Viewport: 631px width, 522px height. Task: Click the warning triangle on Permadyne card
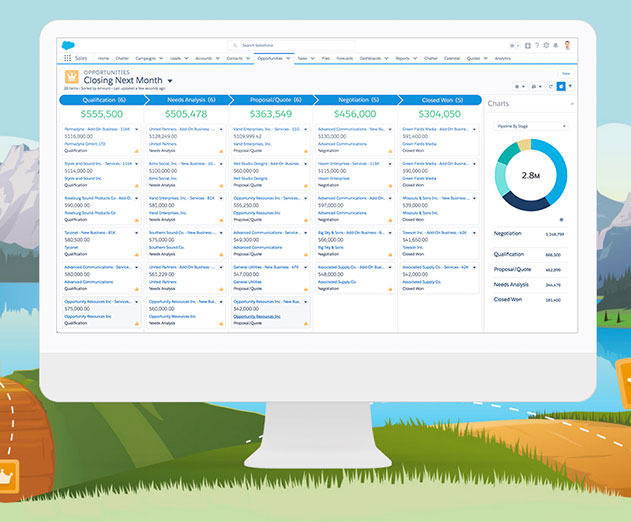137,151
